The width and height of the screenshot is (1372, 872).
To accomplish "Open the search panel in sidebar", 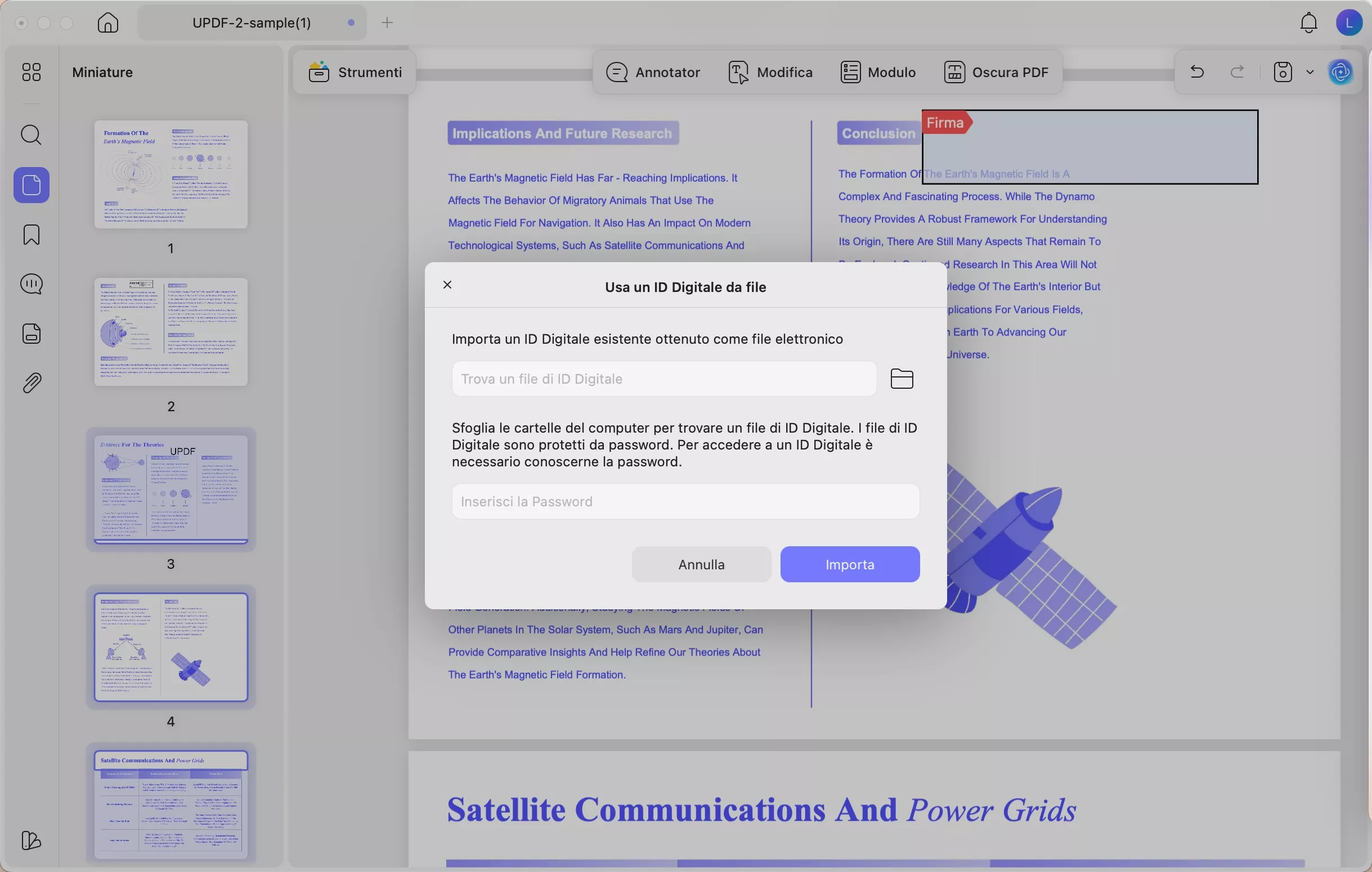I will point(32,135).
